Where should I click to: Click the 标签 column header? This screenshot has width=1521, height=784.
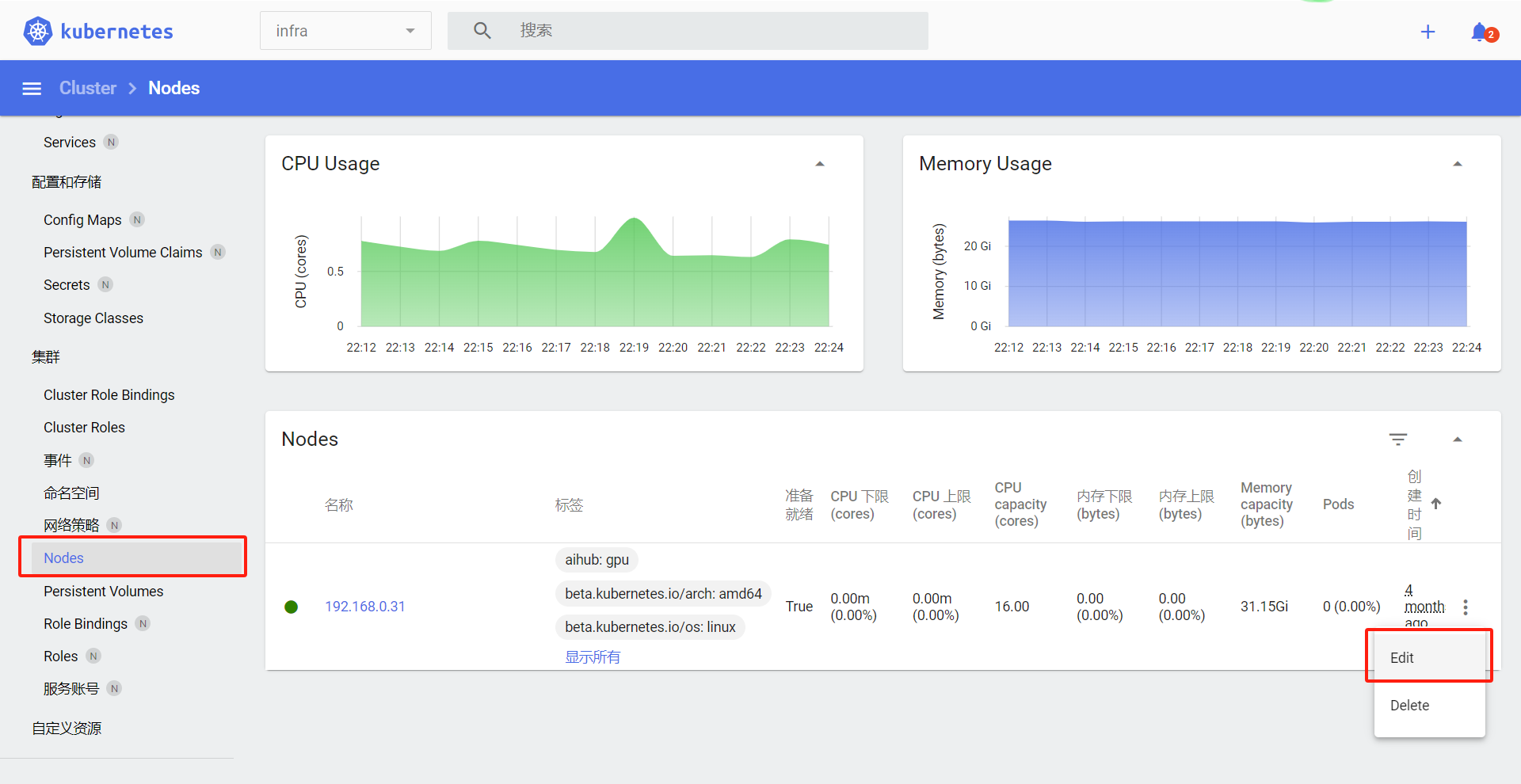pos(569,504)
